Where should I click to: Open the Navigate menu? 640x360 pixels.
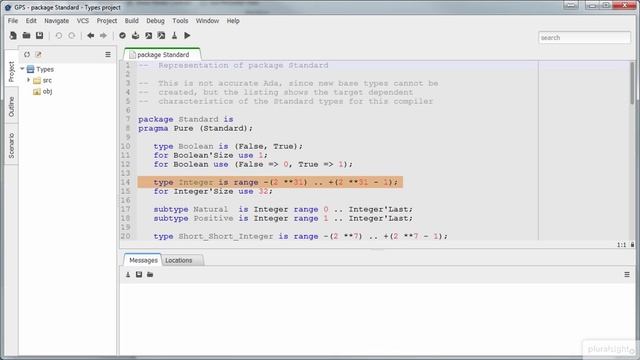56,21
